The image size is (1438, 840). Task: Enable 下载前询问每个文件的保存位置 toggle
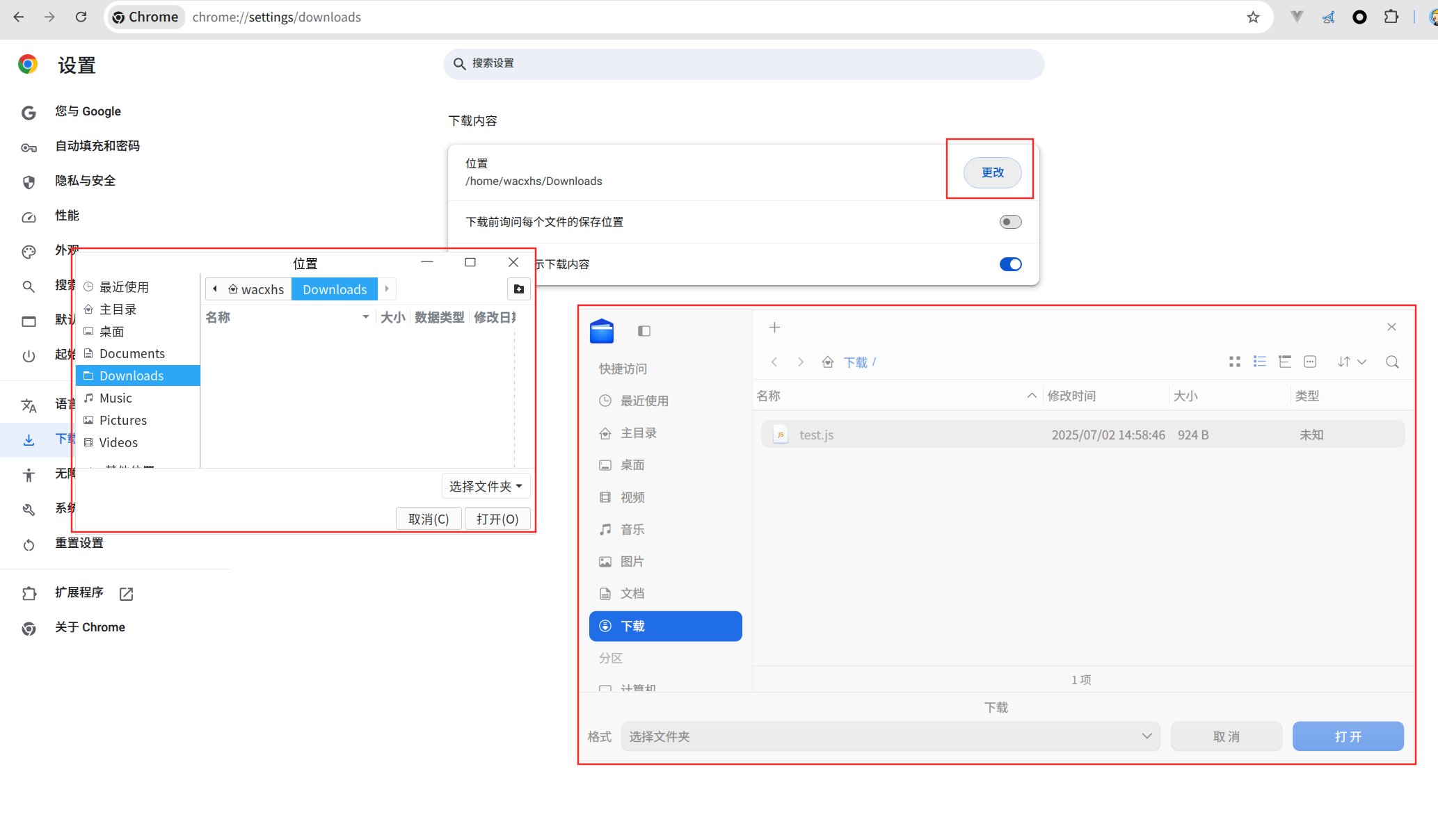coord(1010,222)
